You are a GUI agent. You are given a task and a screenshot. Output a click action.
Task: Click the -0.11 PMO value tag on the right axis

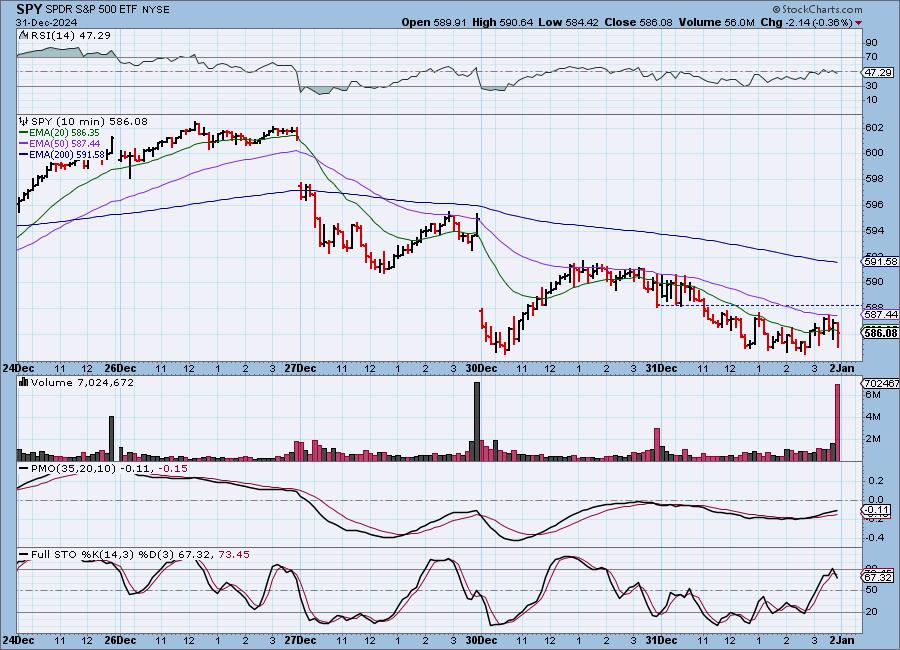point(876,510)
